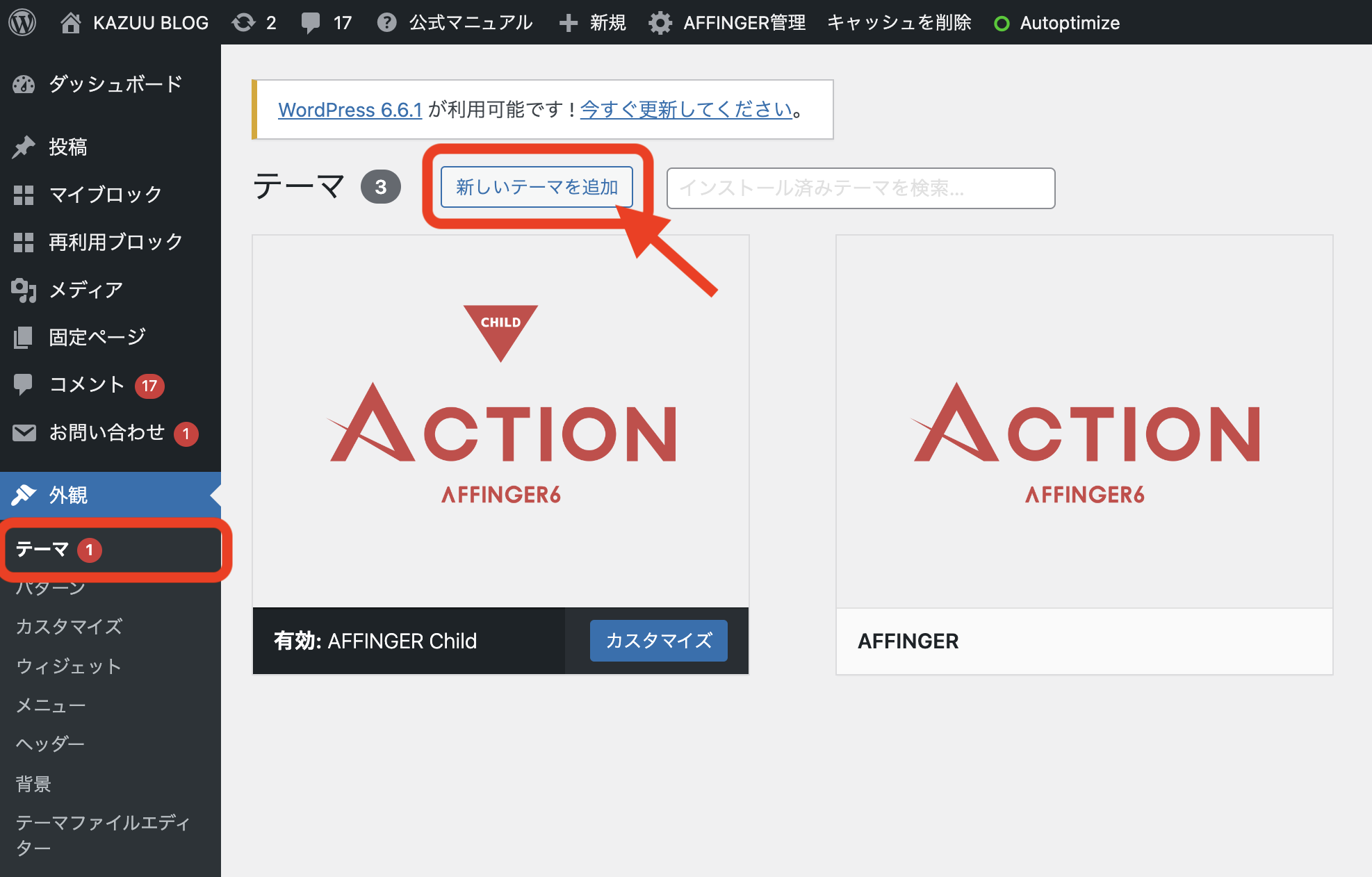Click the WordPress 6.6.1 link
The image size is (1372, 877).
(350, 110)
